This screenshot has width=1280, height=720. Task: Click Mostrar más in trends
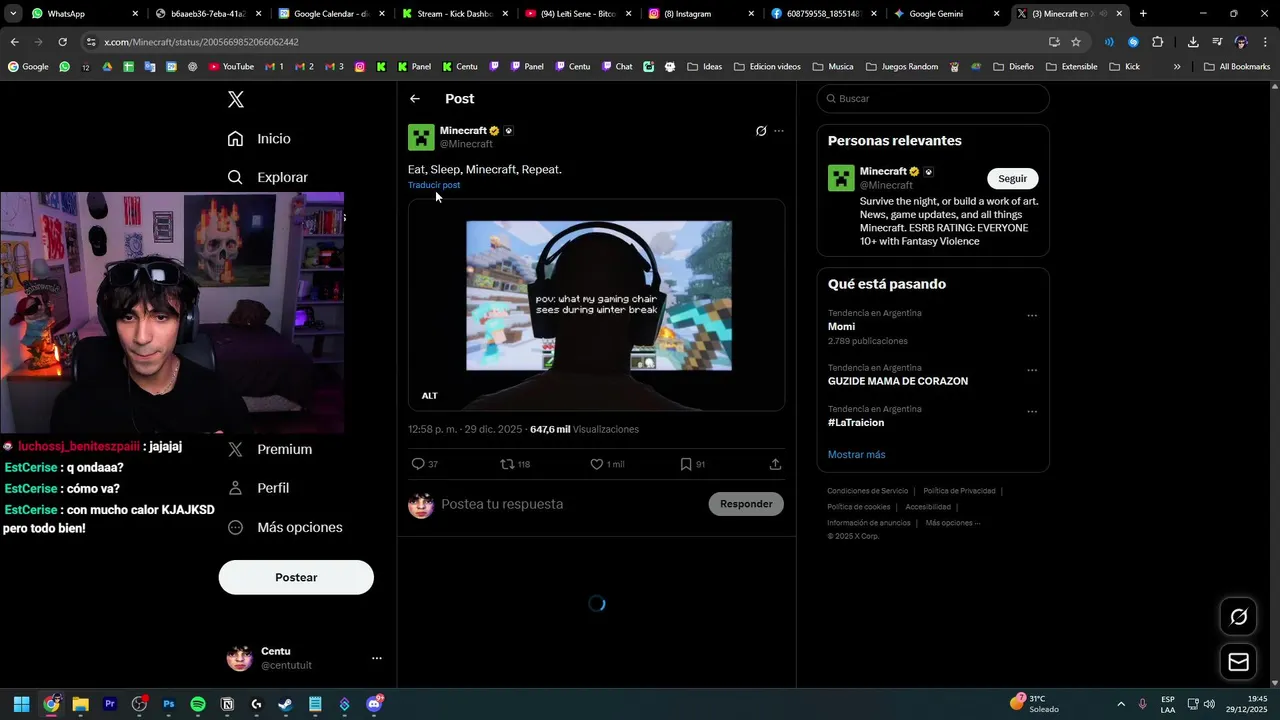[x=856, y=455]
